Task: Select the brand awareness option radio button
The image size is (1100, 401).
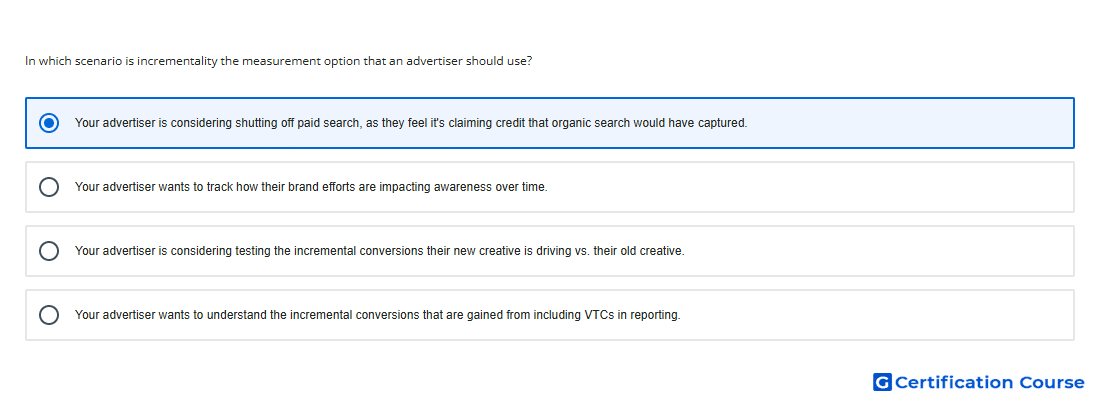Action: [x=49, y=187]
